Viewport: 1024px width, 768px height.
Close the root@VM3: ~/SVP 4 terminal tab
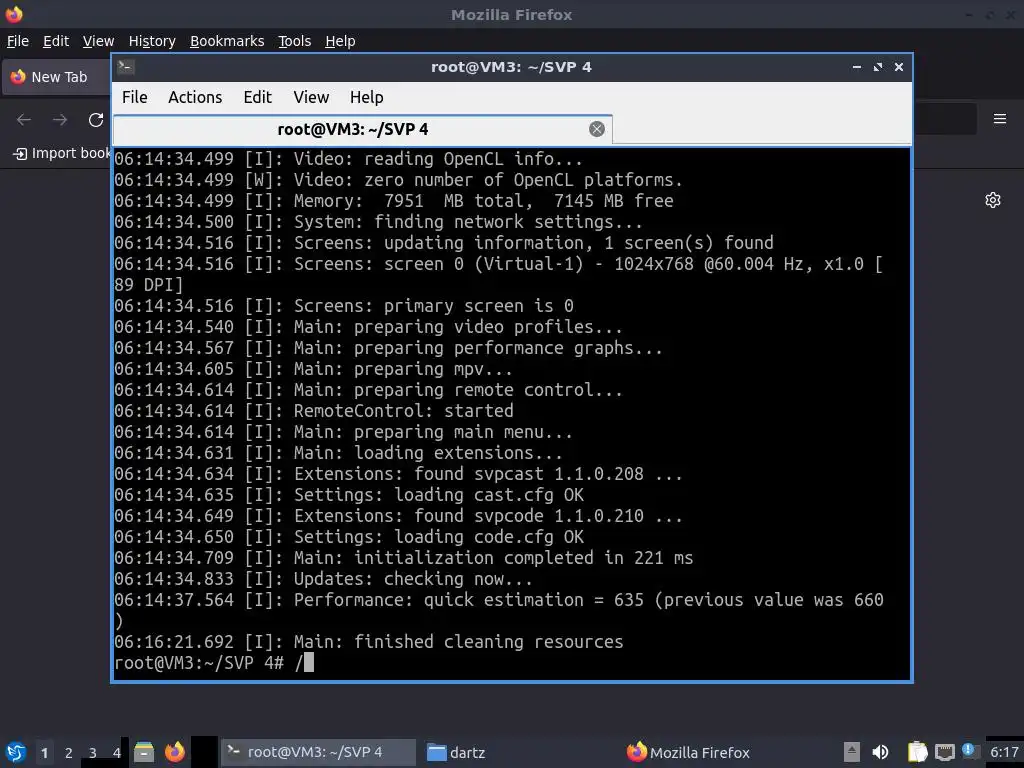pyautogui.click(x=596, y=129)
